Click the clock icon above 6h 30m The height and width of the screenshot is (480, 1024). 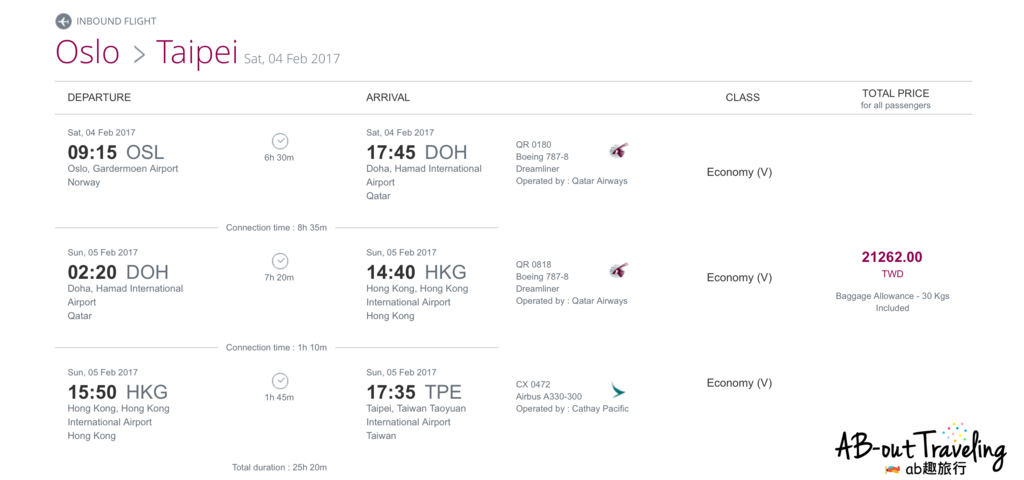[x=280, y=141]
